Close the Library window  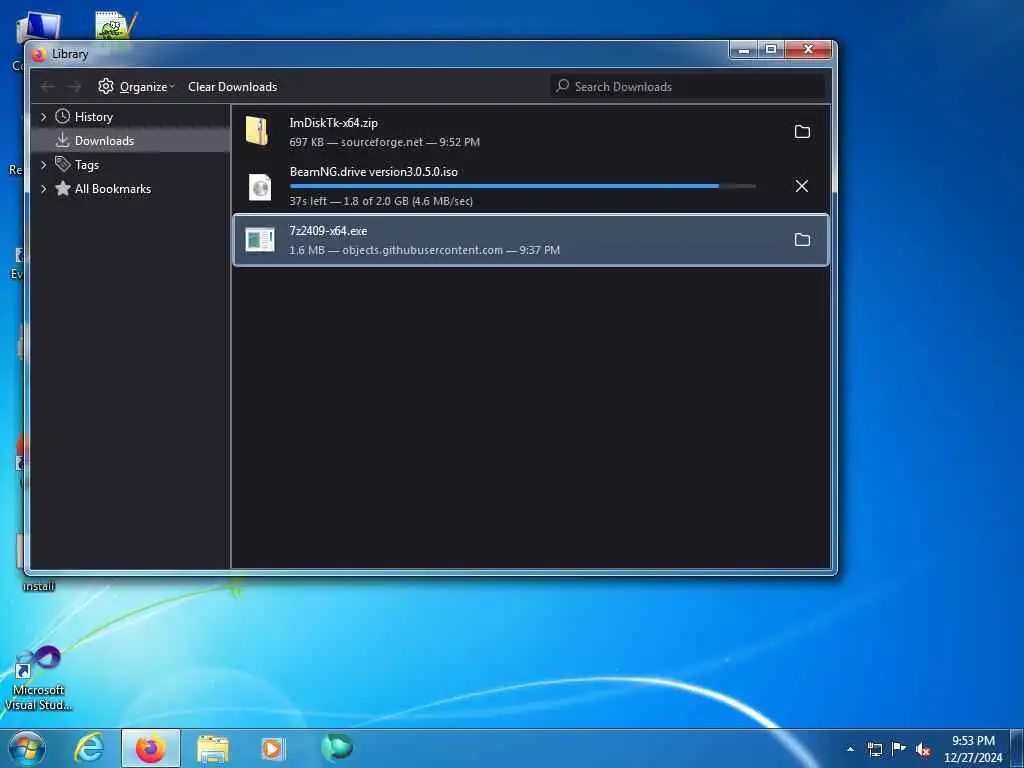808,50
